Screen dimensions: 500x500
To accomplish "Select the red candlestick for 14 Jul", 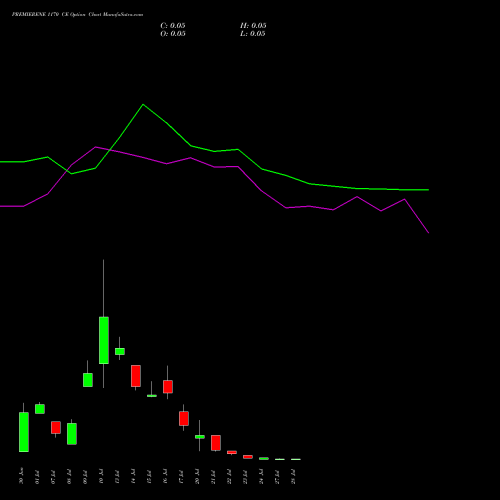I will click(136, 376).
